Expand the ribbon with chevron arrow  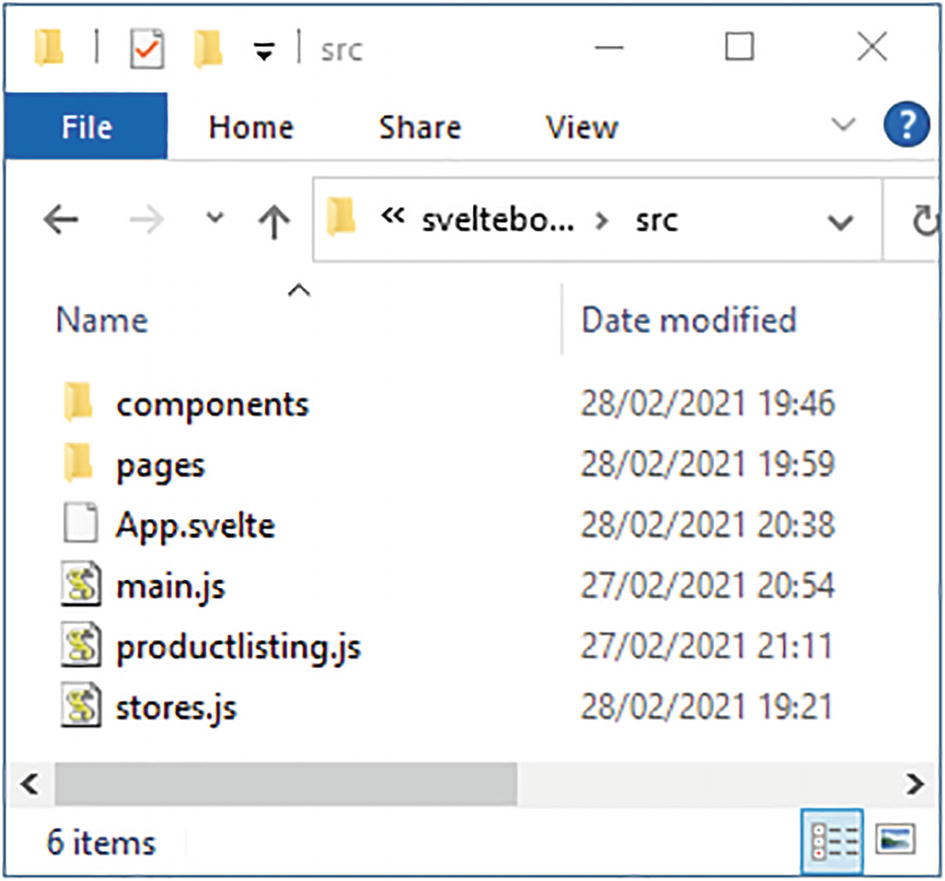coord(844,126)
